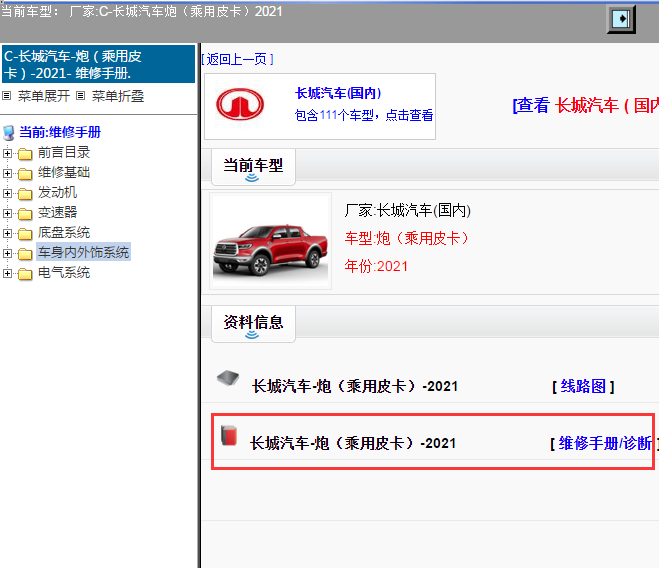The image size is (659, 568).
Task: Open the 线路图 link
Action: (583, 386)
